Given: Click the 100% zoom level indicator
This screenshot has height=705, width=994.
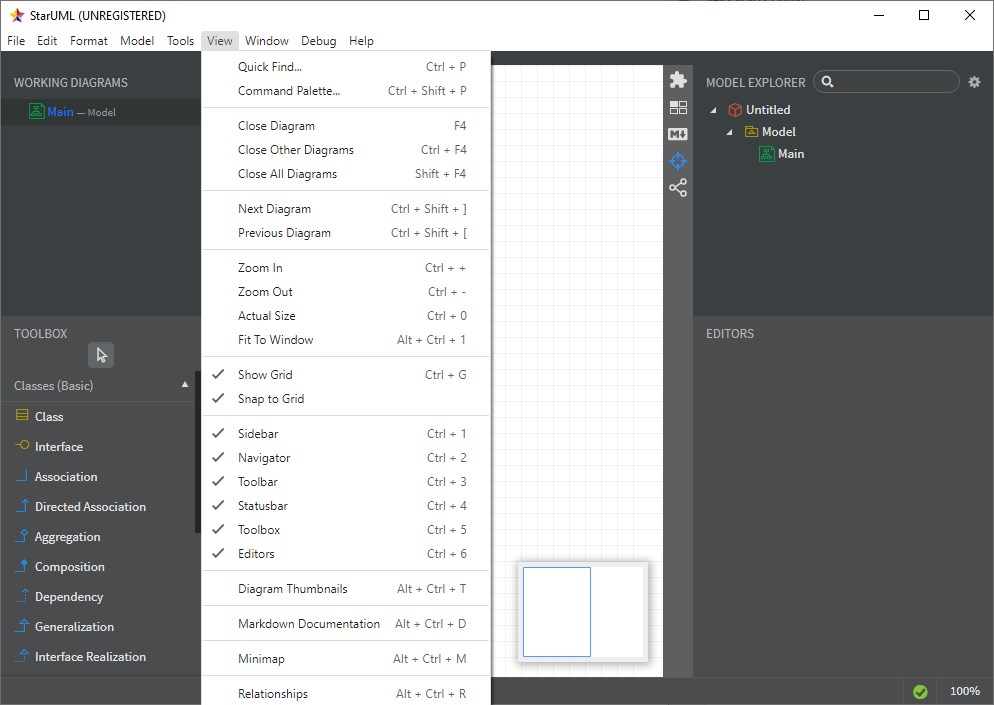Looking at the screenshot, I should (964, 691).
